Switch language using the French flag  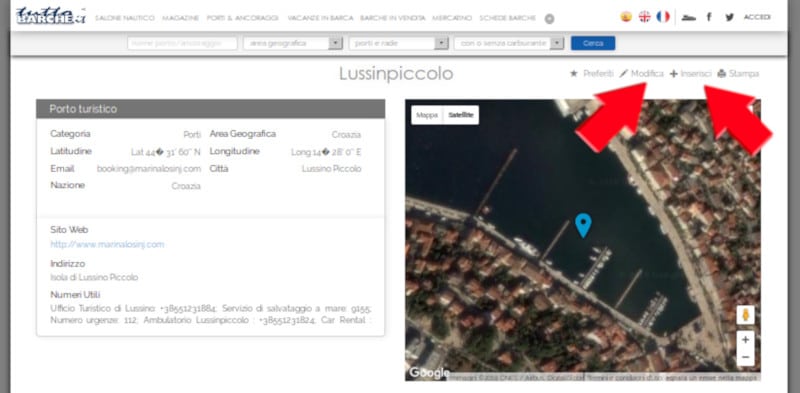tap(663, 17)
